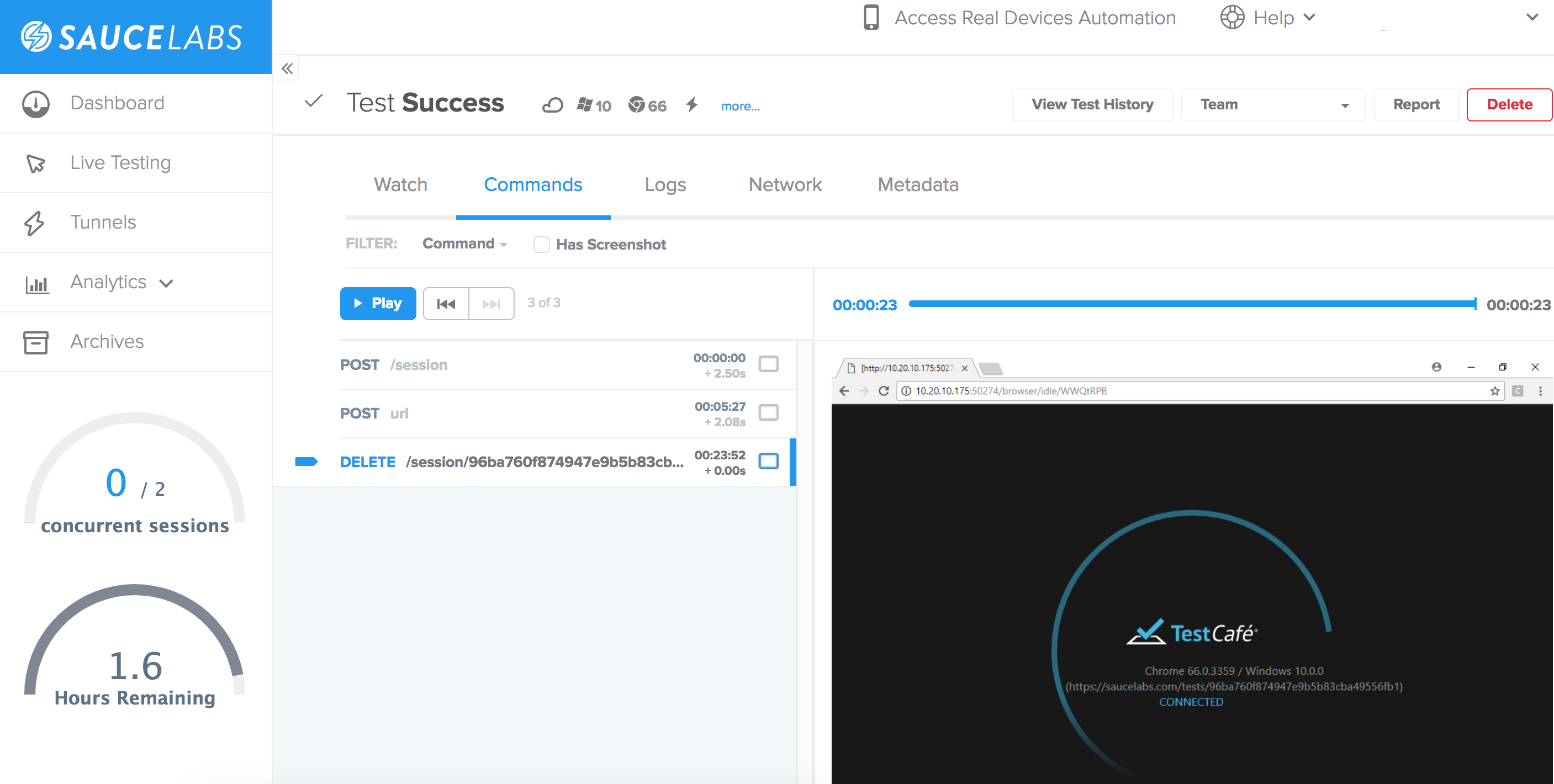Open Tunnels in the sidebar
This screenshot has height=784, width=1554.
(136, 223)
